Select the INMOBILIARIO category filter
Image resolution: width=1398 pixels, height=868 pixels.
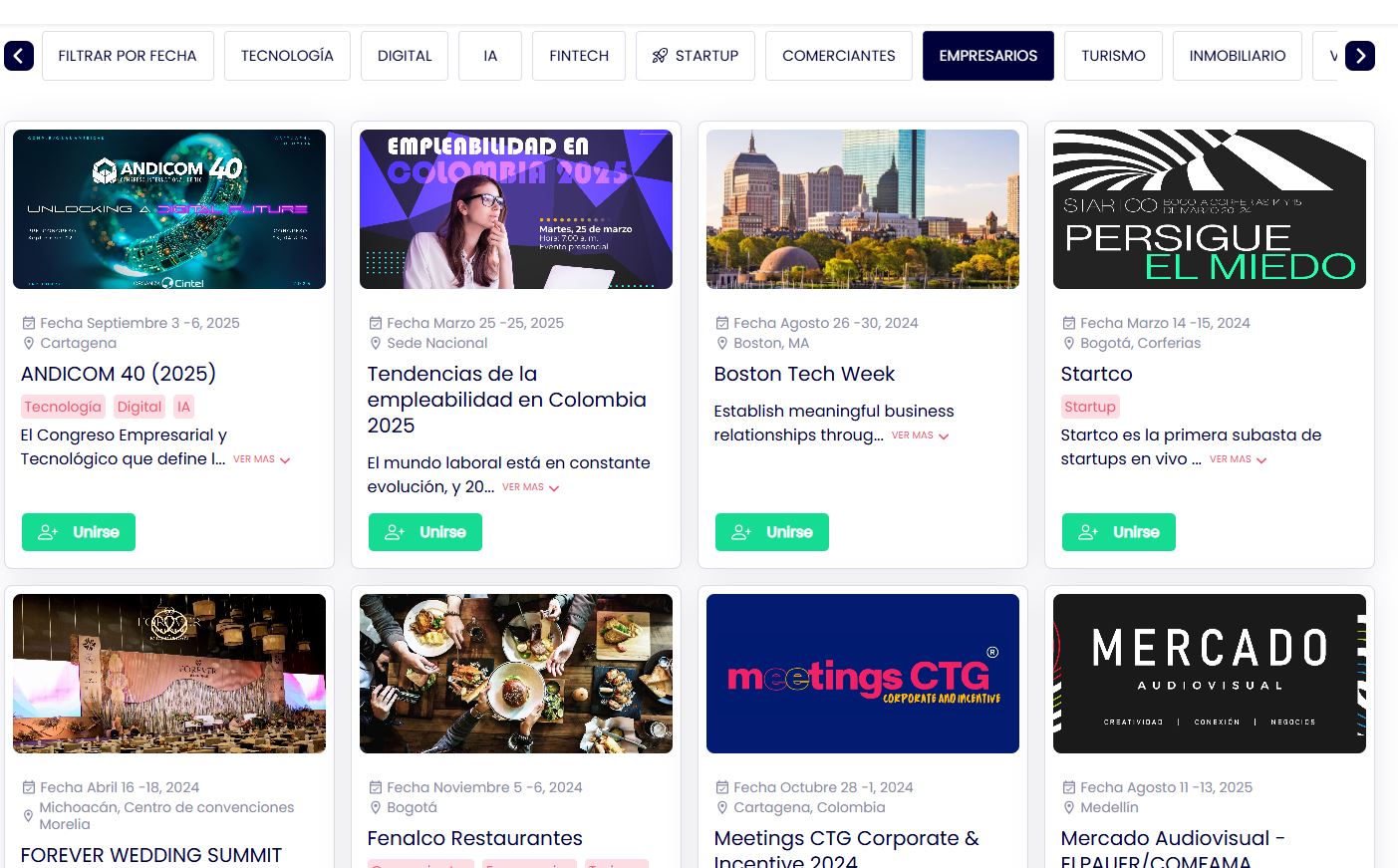1238,56
